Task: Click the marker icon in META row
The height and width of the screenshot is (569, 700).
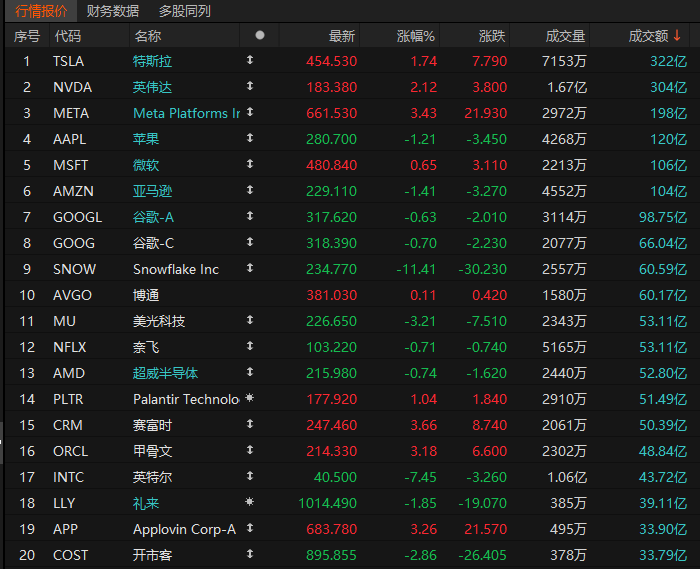Action: click(x=250, y=112)
